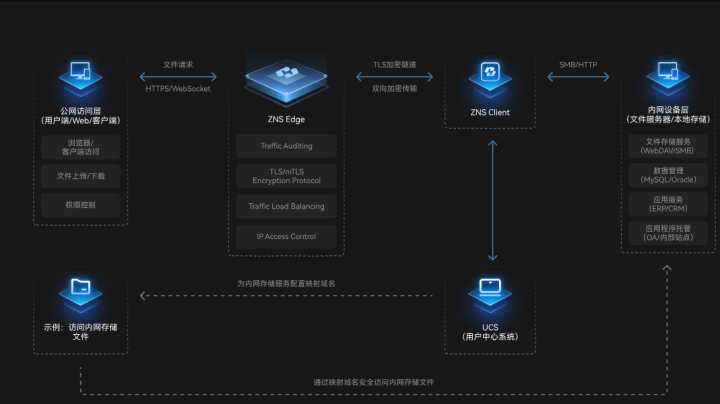Click the SMB/HTTP label
The height and width of the screenshot is (404, 720).
coord(578,65)
